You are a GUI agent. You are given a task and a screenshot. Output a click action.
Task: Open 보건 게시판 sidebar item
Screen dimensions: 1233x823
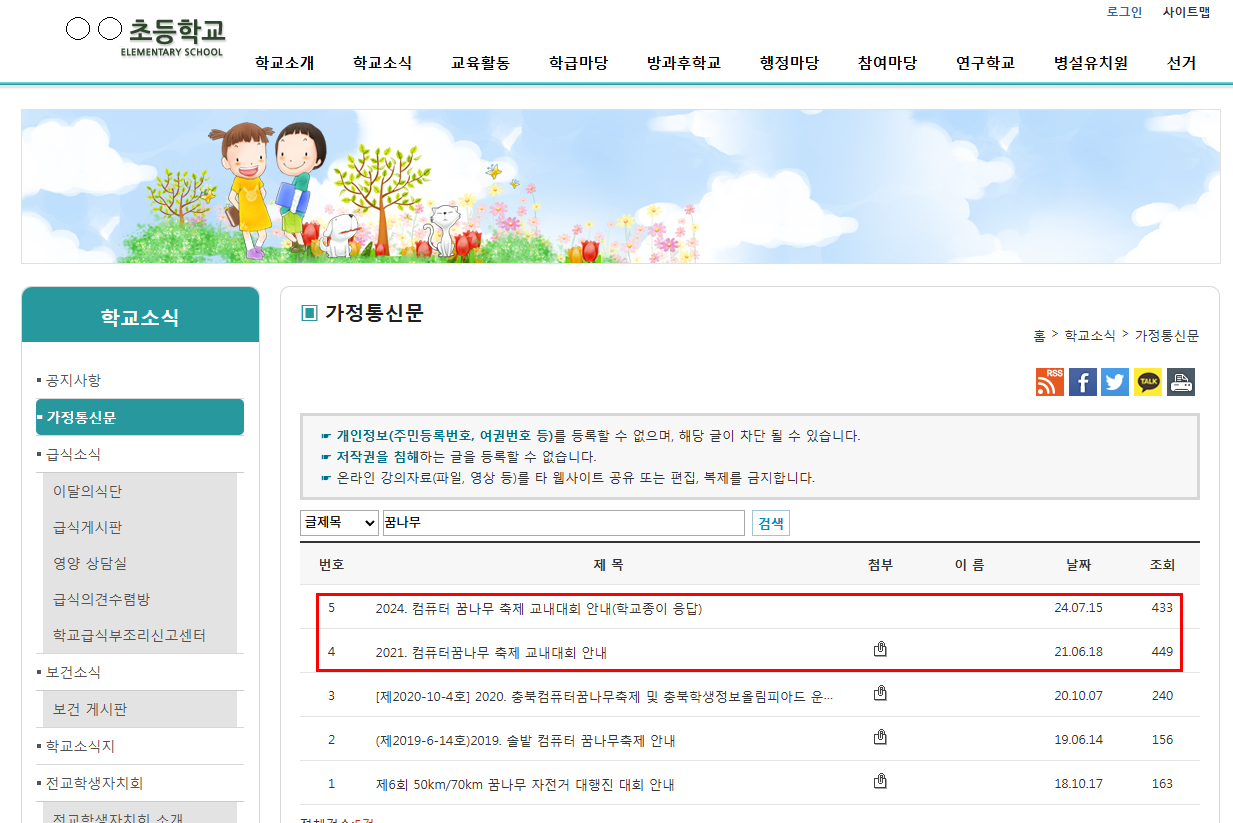pos(90,709)
